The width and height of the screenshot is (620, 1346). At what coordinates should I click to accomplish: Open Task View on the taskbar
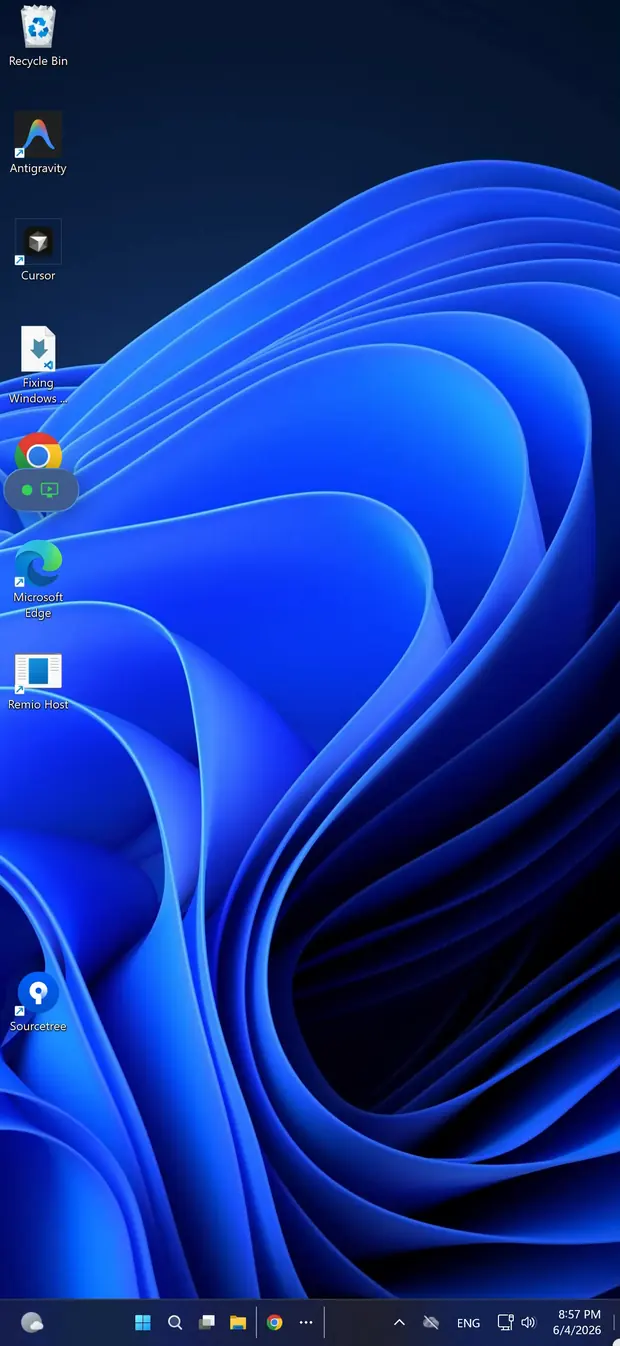click(207, 1322)
